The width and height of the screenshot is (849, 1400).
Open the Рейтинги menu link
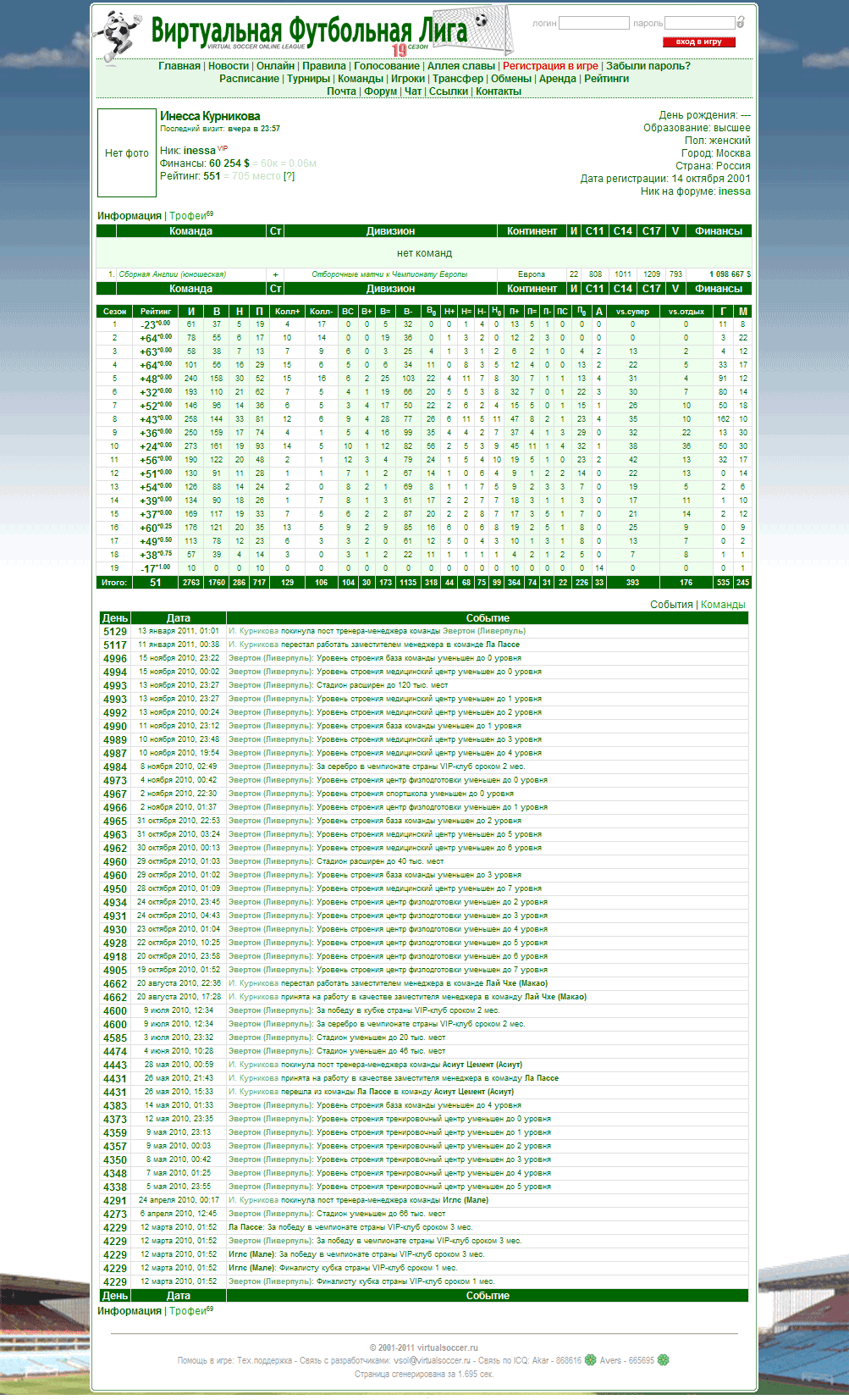[606, 79]
